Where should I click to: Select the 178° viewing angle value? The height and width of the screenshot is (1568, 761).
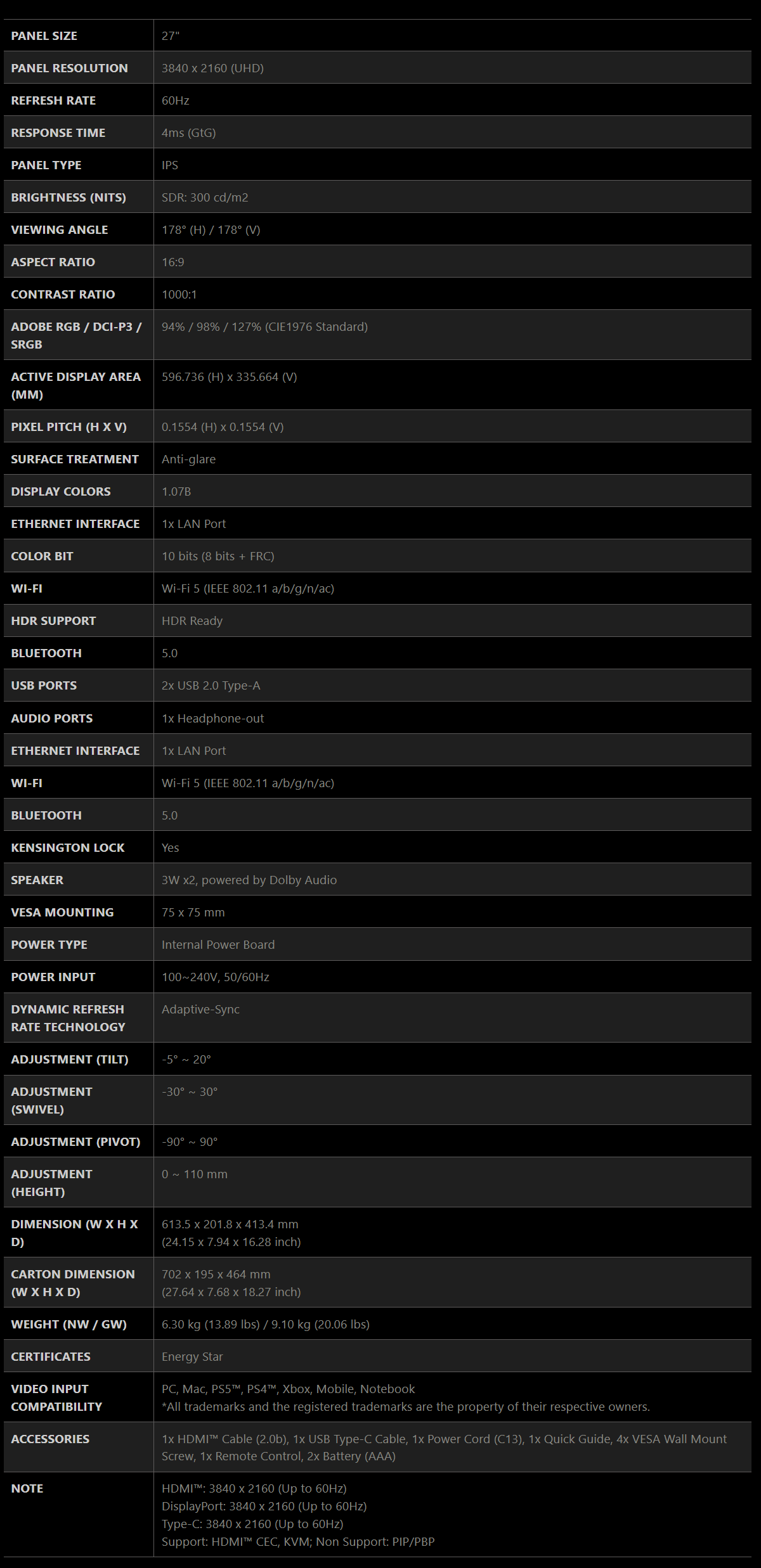pyautogui.click(x=211, y=229)
